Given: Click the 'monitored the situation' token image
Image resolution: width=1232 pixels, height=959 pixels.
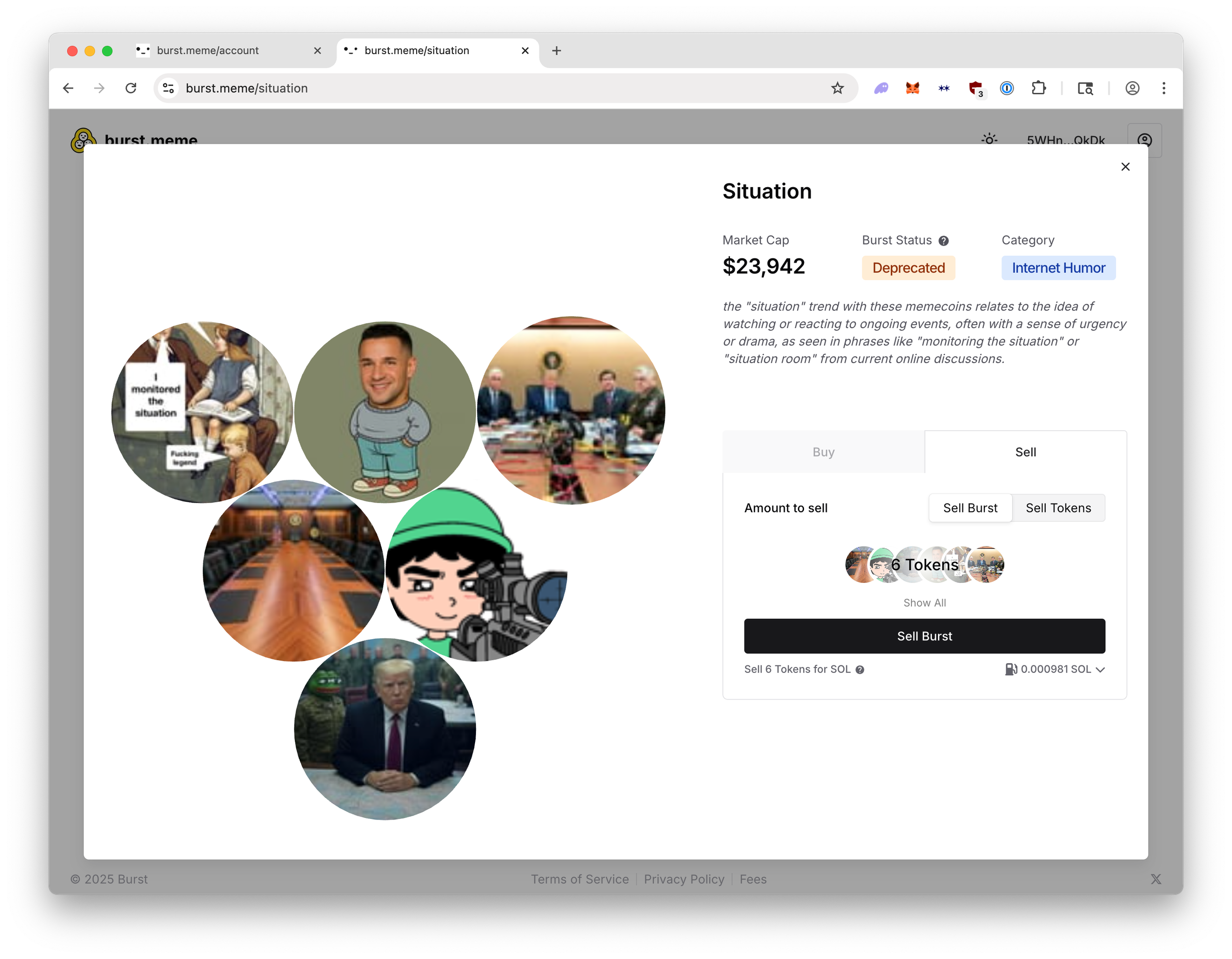Looking at the screenshot, I should (202, 412).
